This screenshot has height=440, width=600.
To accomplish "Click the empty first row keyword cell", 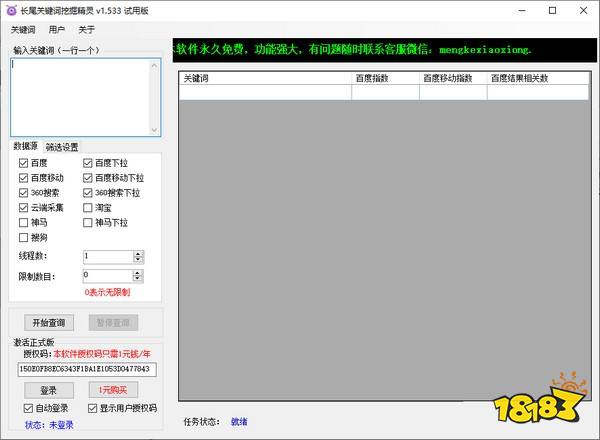I will pyautogui.click(x=265, y=93).
